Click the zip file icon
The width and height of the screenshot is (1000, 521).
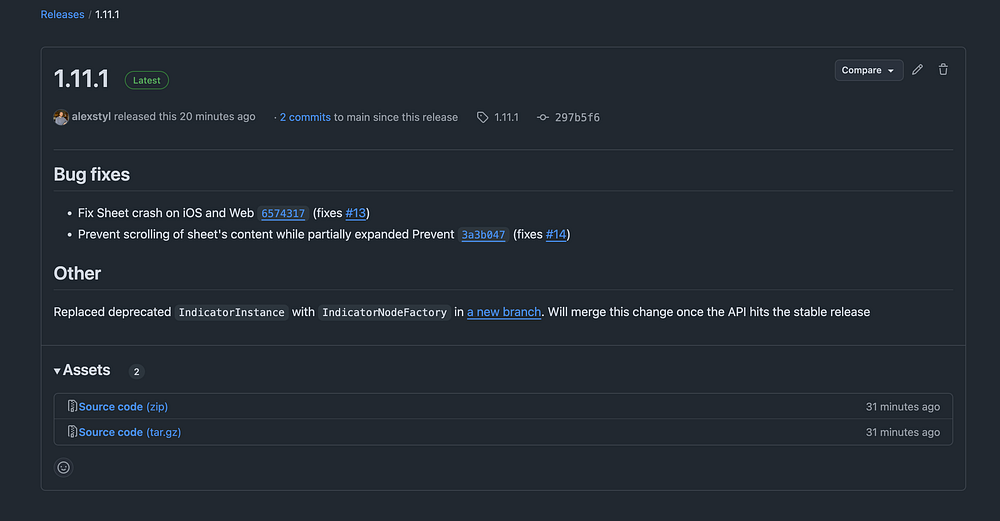click(x=72, y=407)
